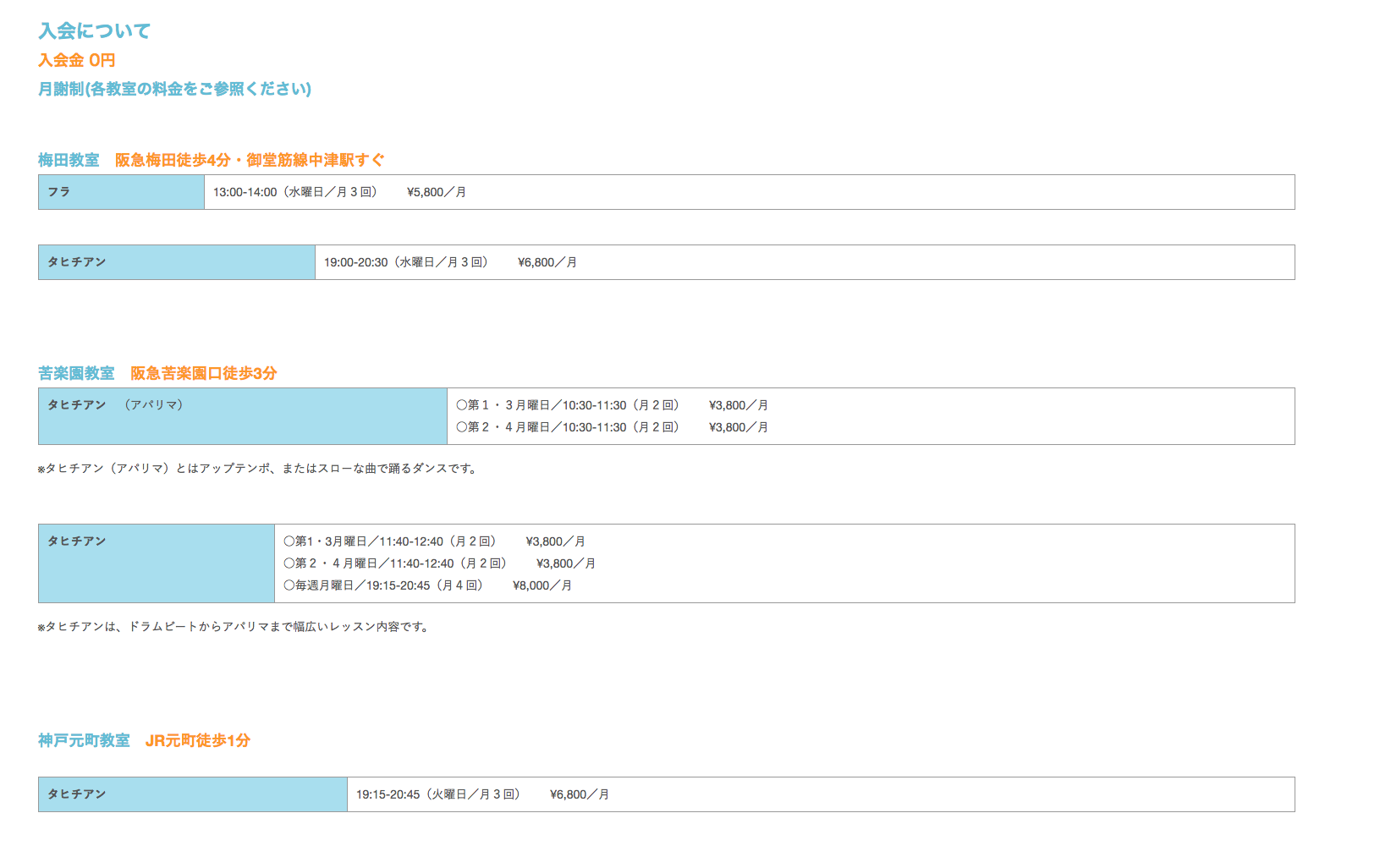Screen dimensions: 1391x868
Task: Click the 神戸元町教室 classroom heading
Action: coord(84,740)
